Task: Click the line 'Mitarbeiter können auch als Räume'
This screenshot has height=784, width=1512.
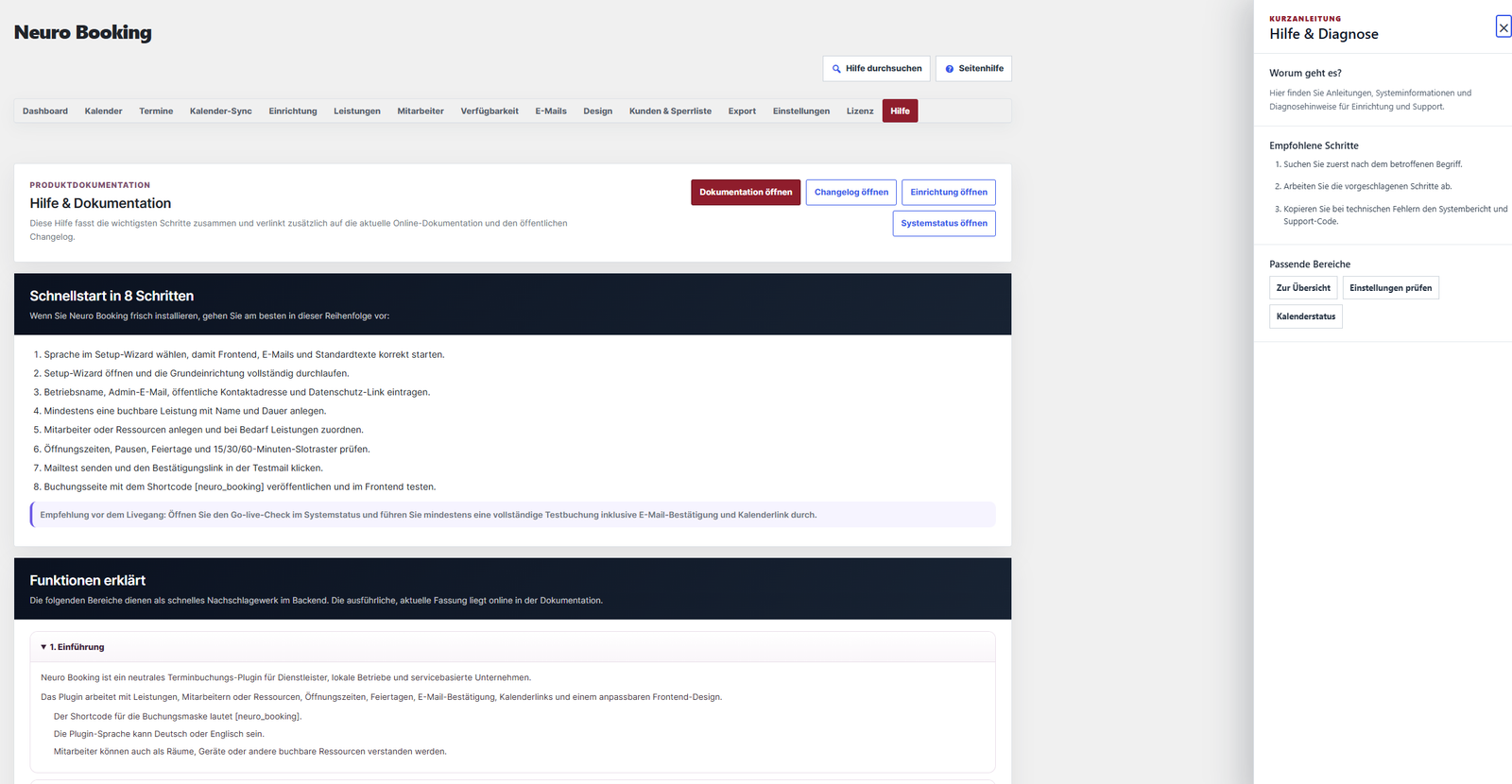Action: [x=249, y=752]
